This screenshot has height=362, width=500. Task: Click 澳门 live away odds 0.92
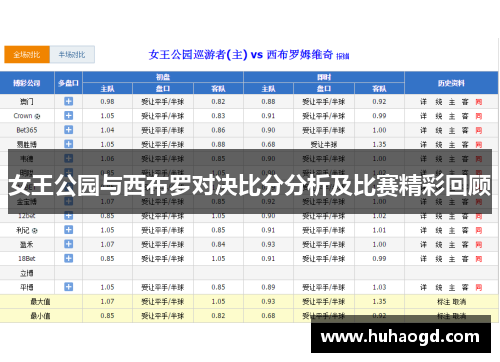[x=379, y=102]
